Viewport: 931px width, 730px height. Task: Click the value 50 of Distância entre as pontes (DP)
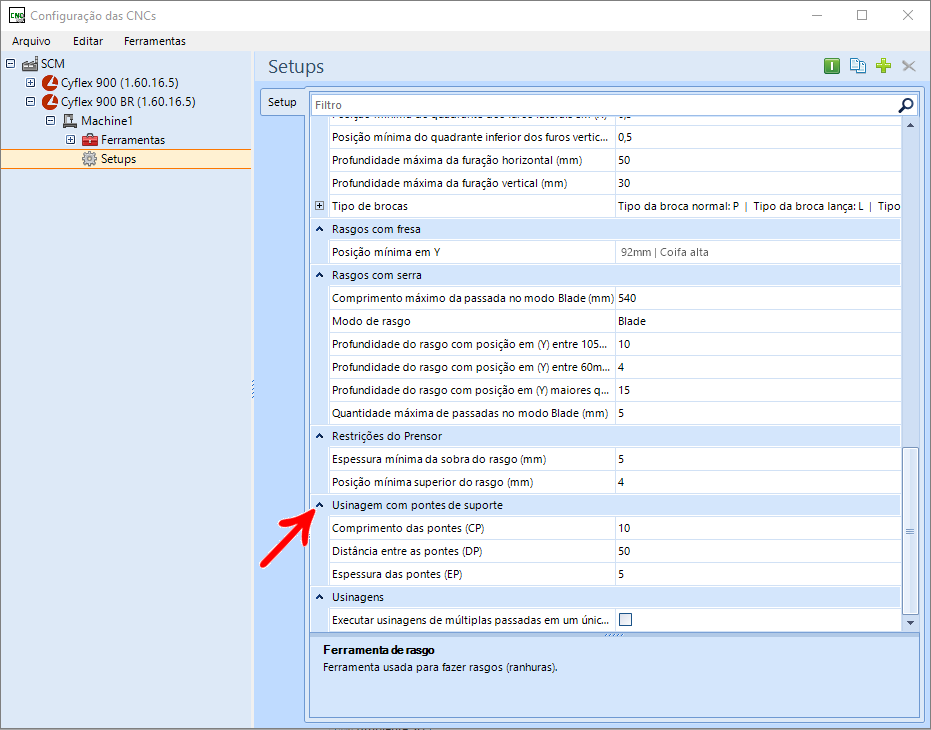click(x=624, y=551)
